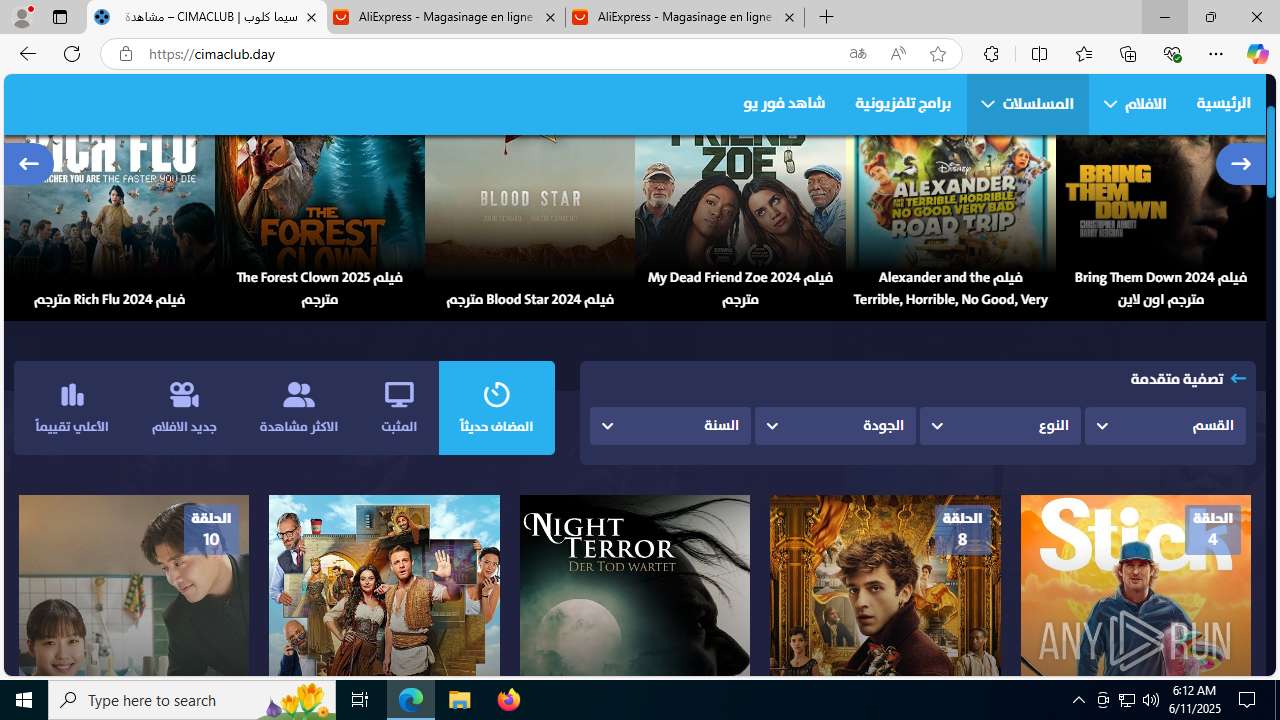View site information lock icon
Screen dimensions: 1280x720
click(125, 54)
